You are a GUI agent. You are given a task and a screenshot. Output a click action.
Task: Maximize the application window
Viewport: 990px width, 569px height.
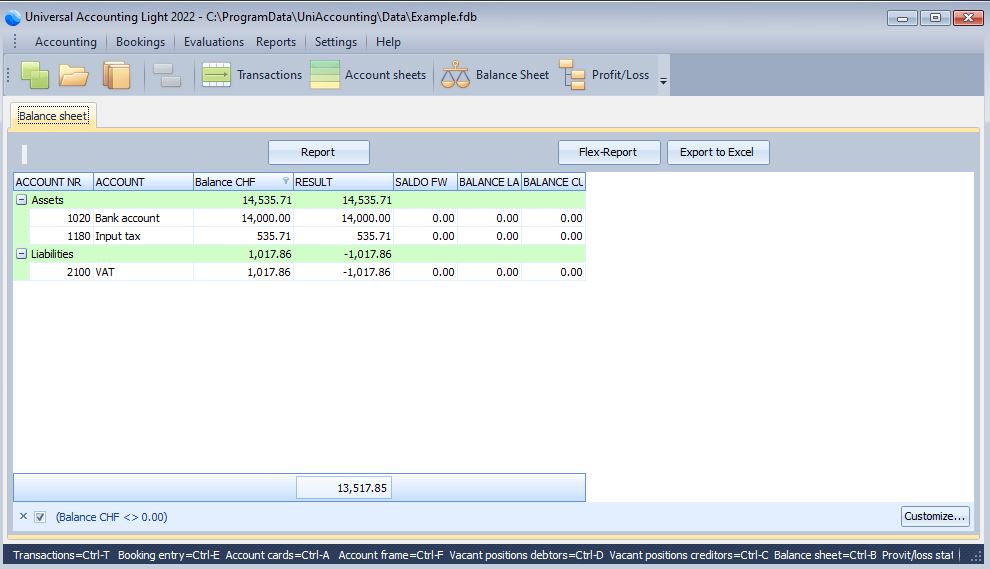935,18
